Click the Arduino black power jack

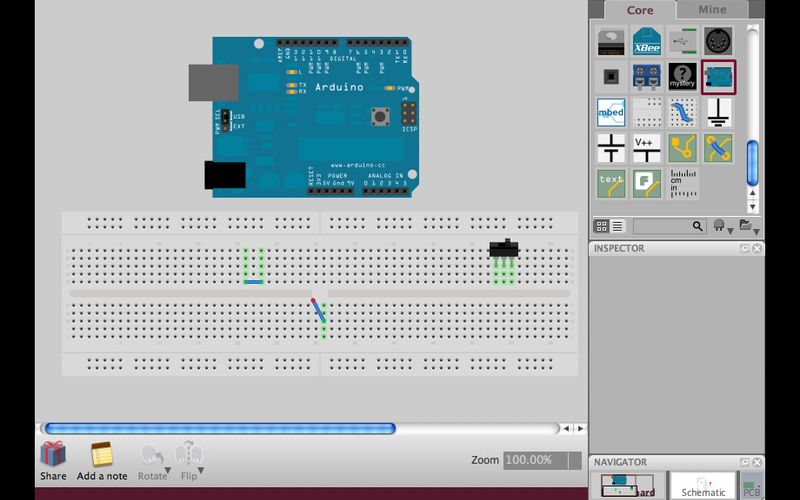[x=225, y=175]
